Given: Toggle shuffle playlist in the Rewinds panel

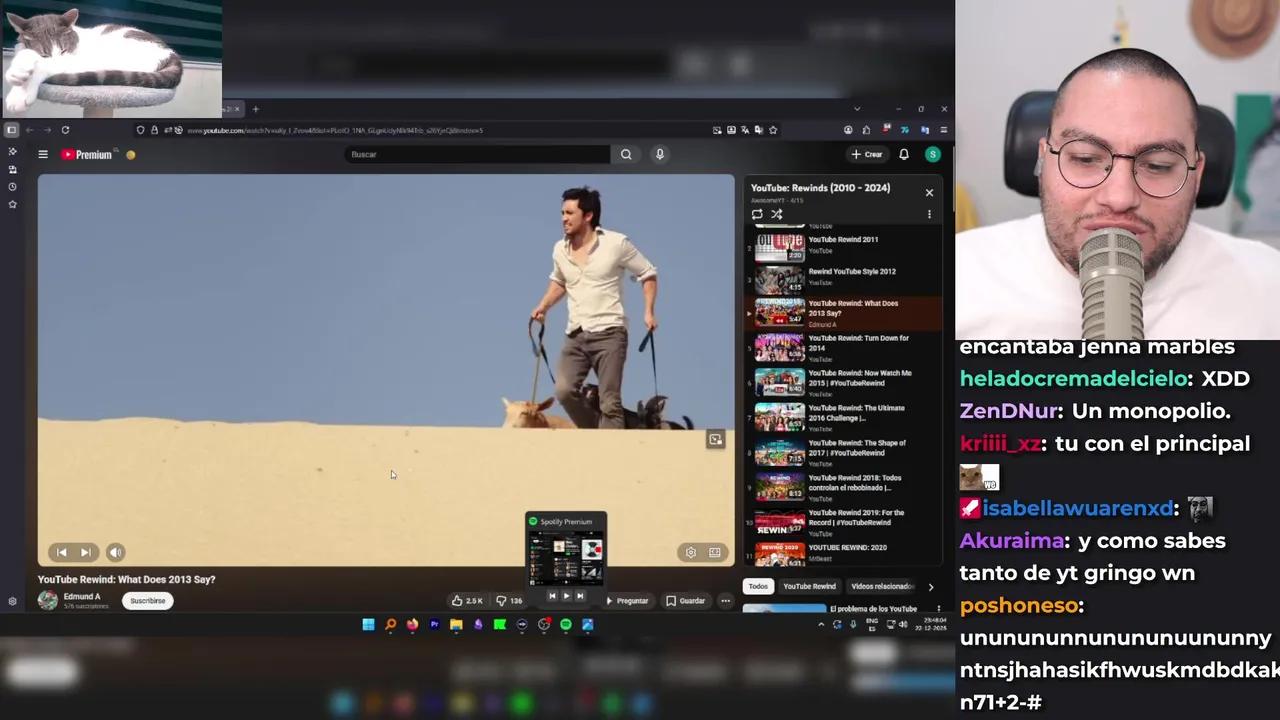Looking at the screenshot, I should pyautogui.click(x=777, y=214).
